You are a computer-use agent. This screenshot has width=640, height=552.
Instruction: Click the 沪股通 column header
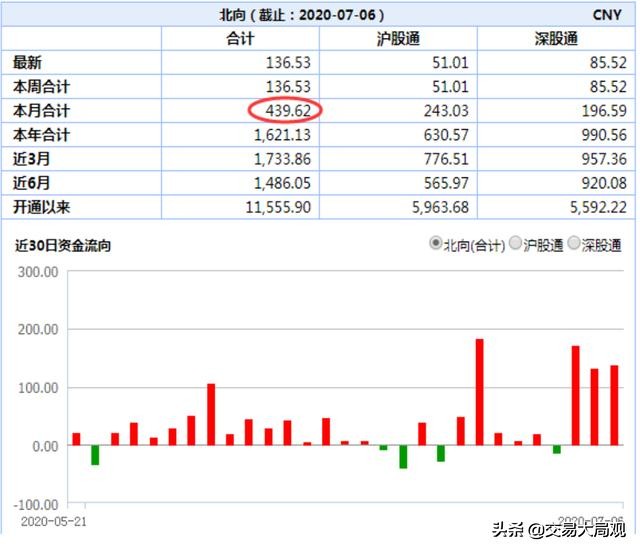[x=398, y=39]
